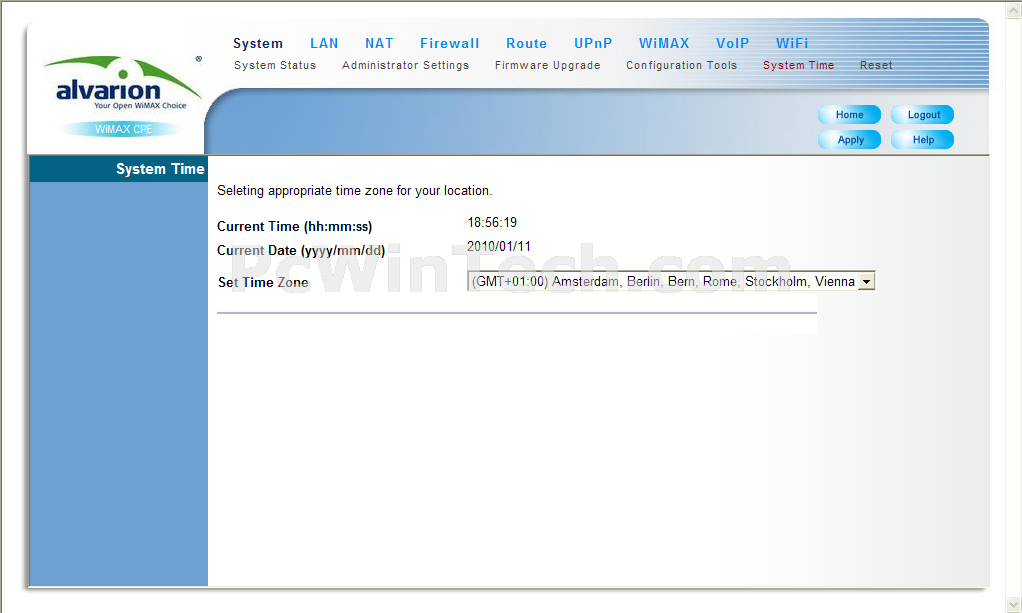The image size is (1022, 613).
Task: Click the browser scrollbar down arrow
Action: tap(1014, 605)
